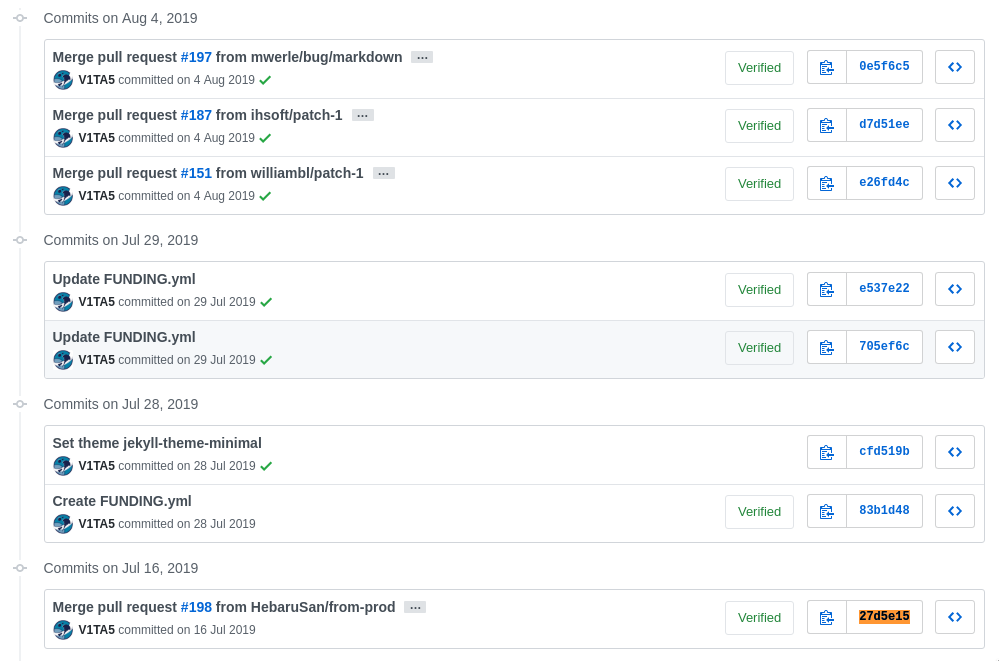
Task: Browse repository at commit 705ef6c
Action: point(954,347)
